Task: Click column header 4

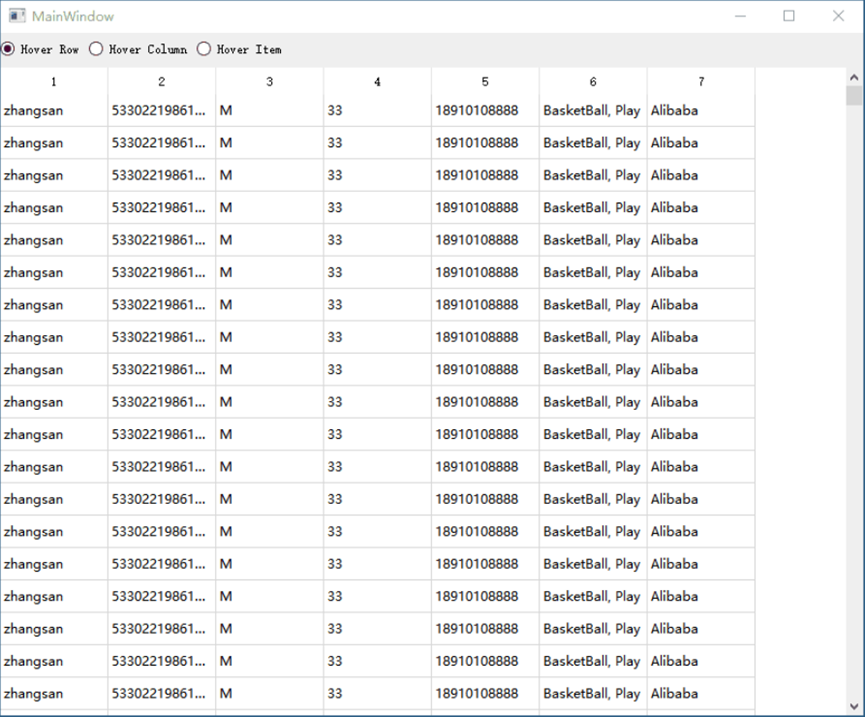Action: [377, 82]
